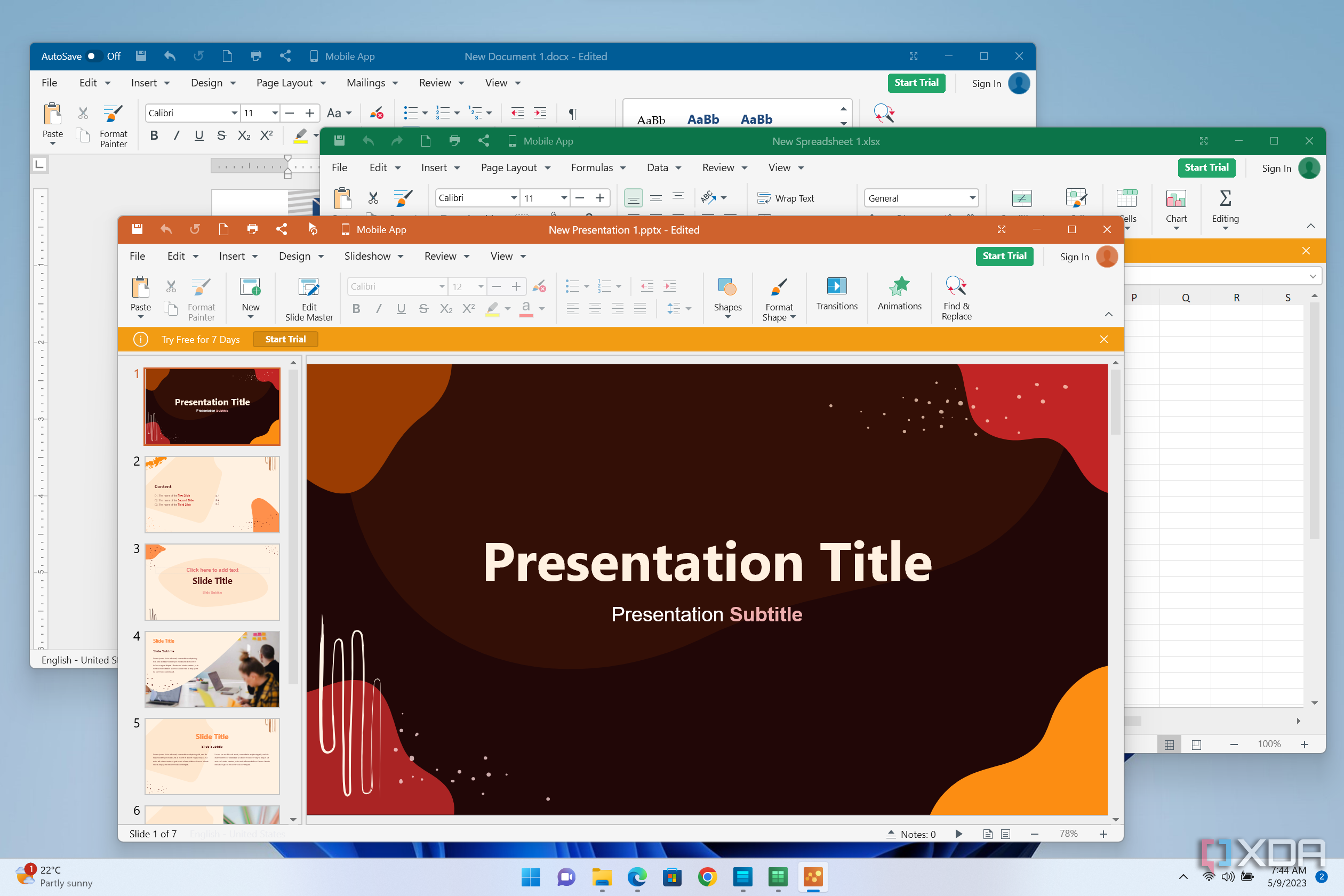Click the Format Painter icon in the document window
This screenshot has width=1344, height=896.
[x=113, y=114]
